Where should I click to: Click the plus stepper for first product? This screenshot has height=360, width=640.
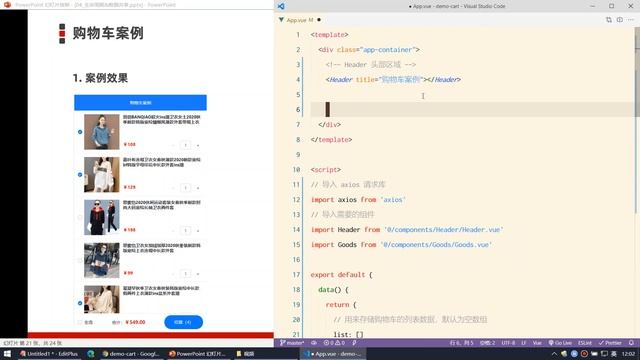(198, 145)
